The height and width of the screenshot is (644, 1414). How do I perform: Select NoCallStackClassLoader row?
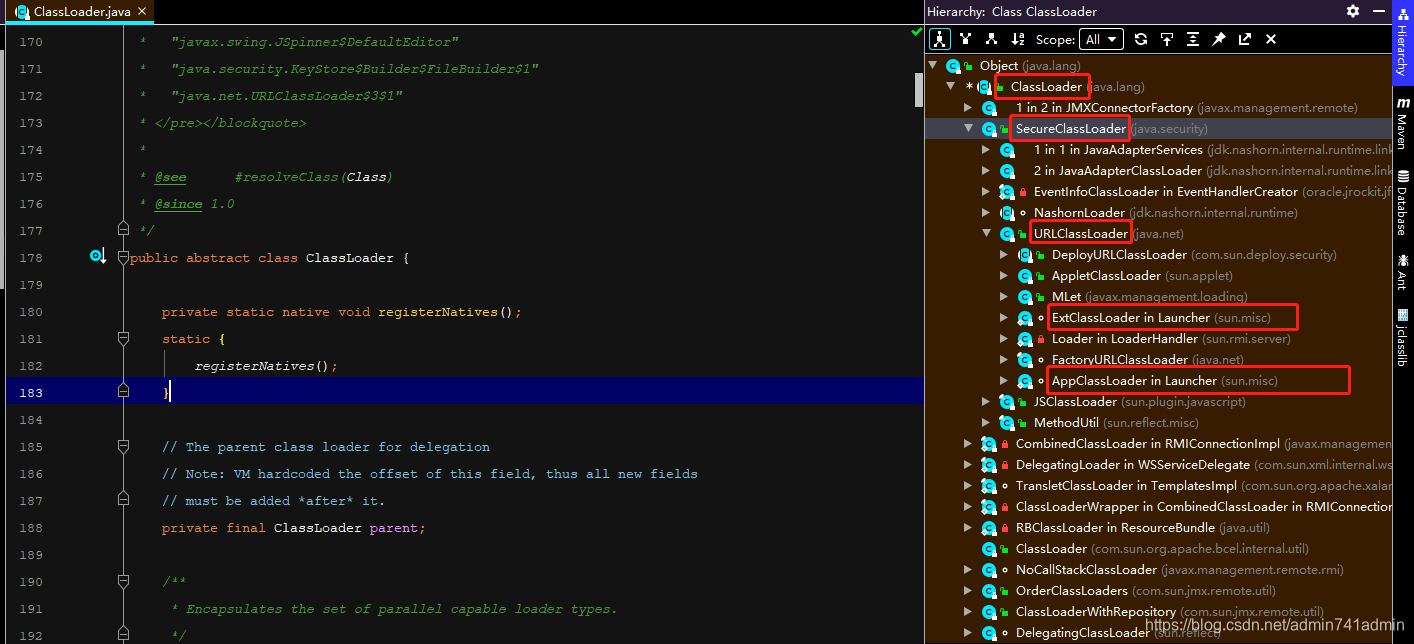1159,569
